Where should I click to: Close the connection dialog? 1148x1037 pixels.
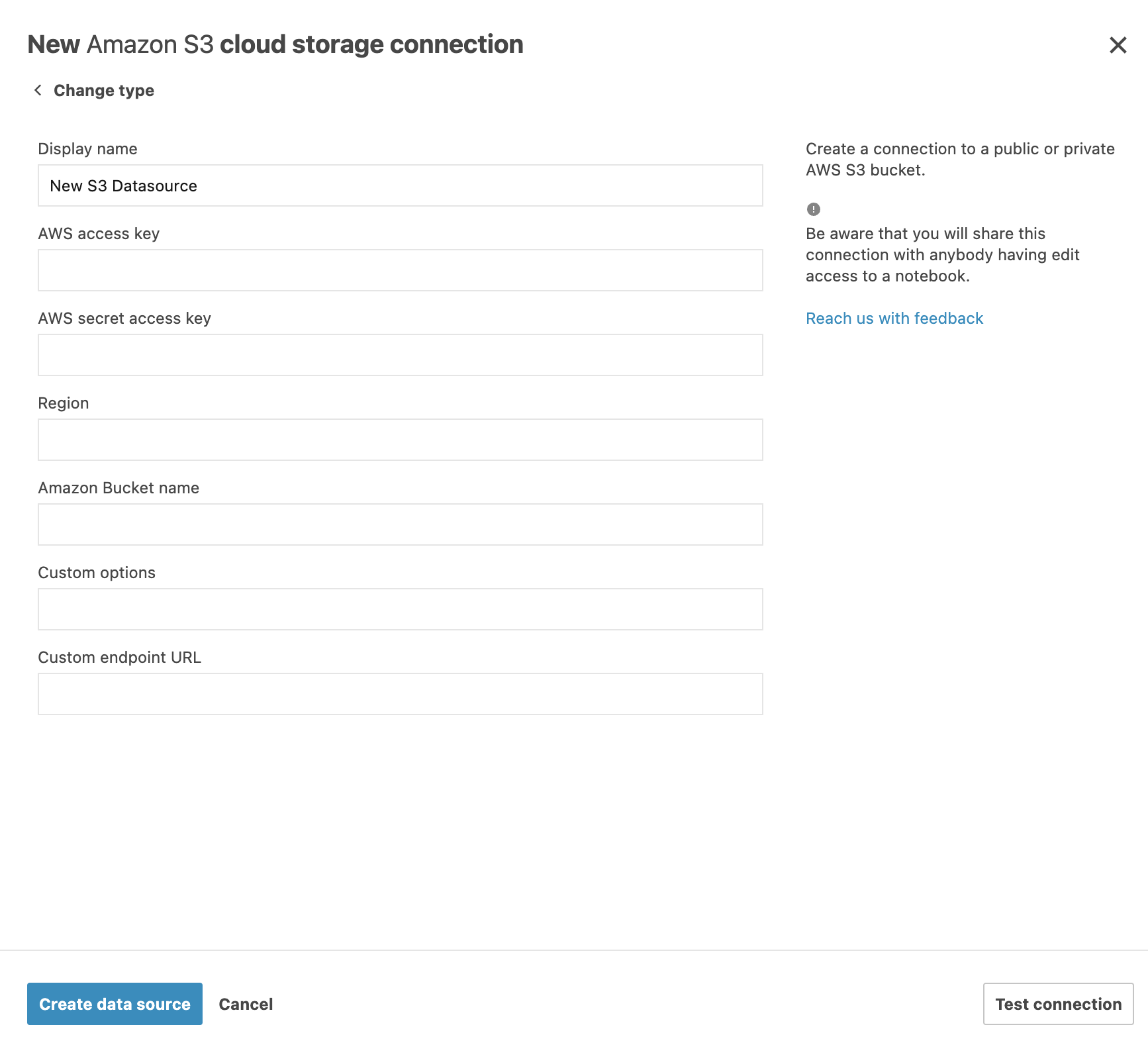(1118, 45)
